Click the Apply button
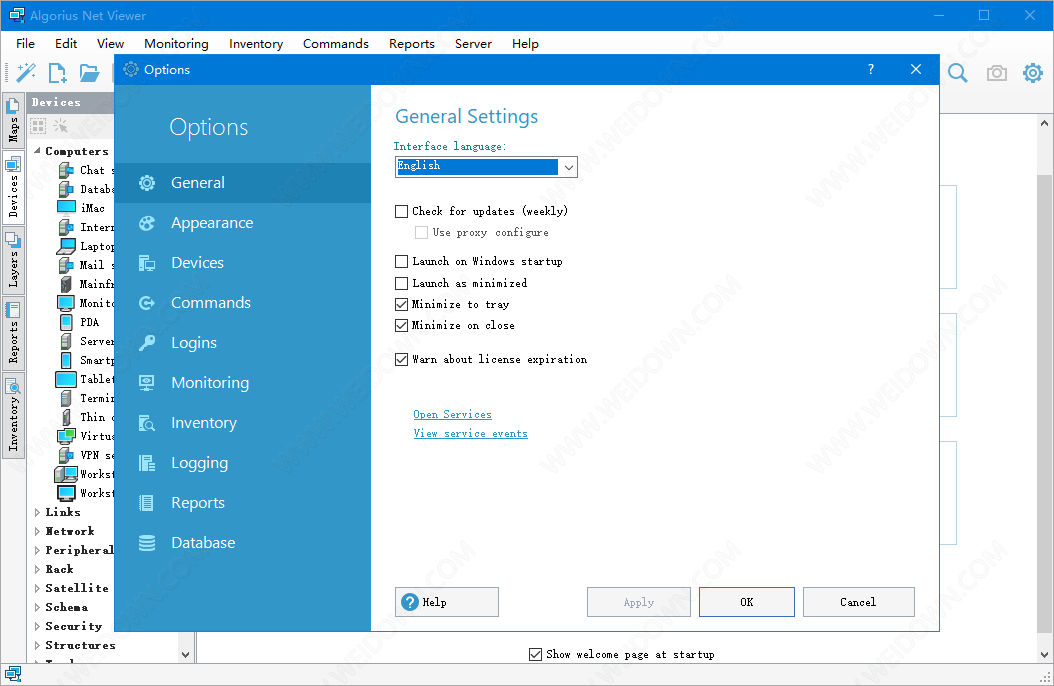Viewport: 1054px width, 686px height. point(639,602)
